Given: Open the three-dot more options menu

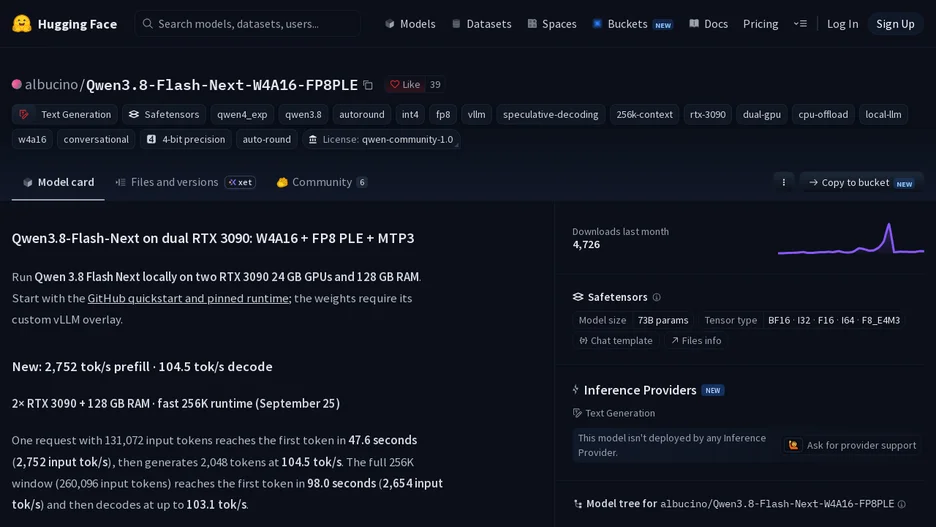Looking at the screenshot, I should coord(784,183).
